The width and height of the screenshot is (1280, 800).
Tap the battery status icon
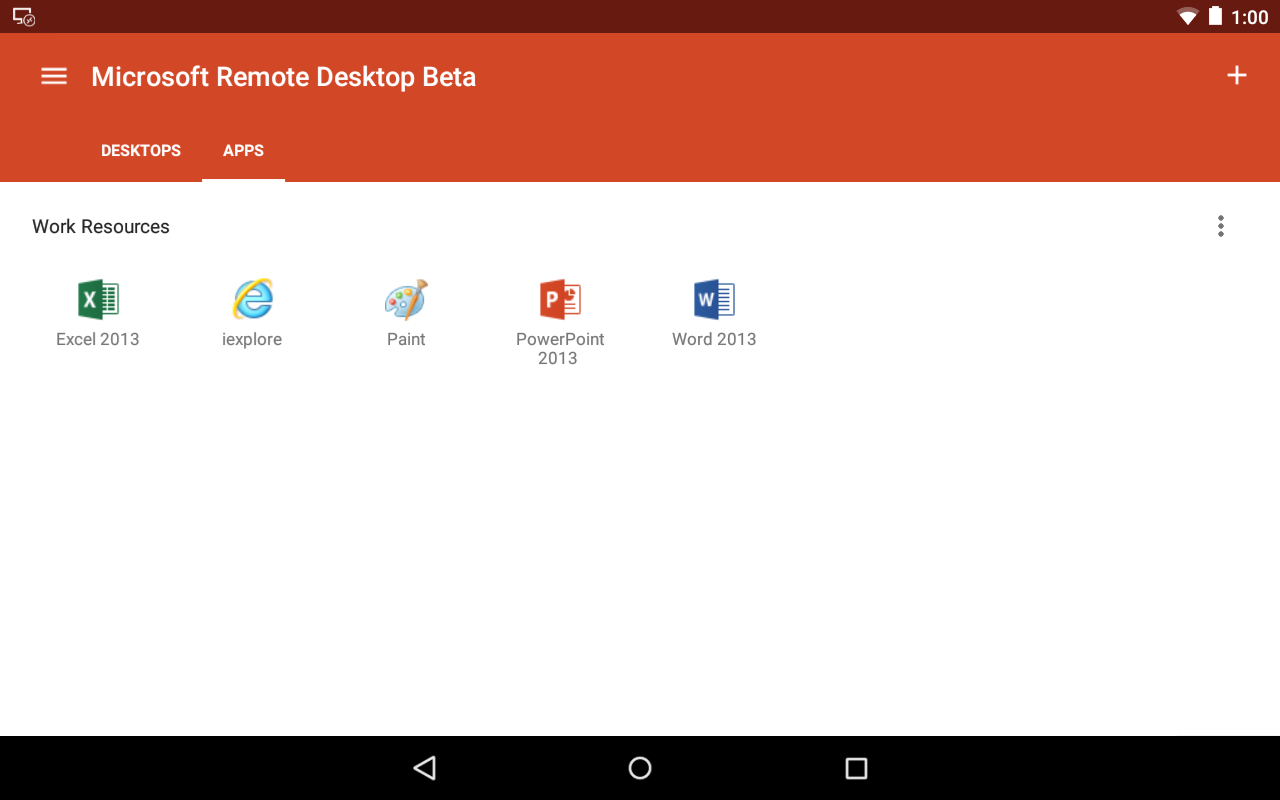click(x=1215, y=16)
